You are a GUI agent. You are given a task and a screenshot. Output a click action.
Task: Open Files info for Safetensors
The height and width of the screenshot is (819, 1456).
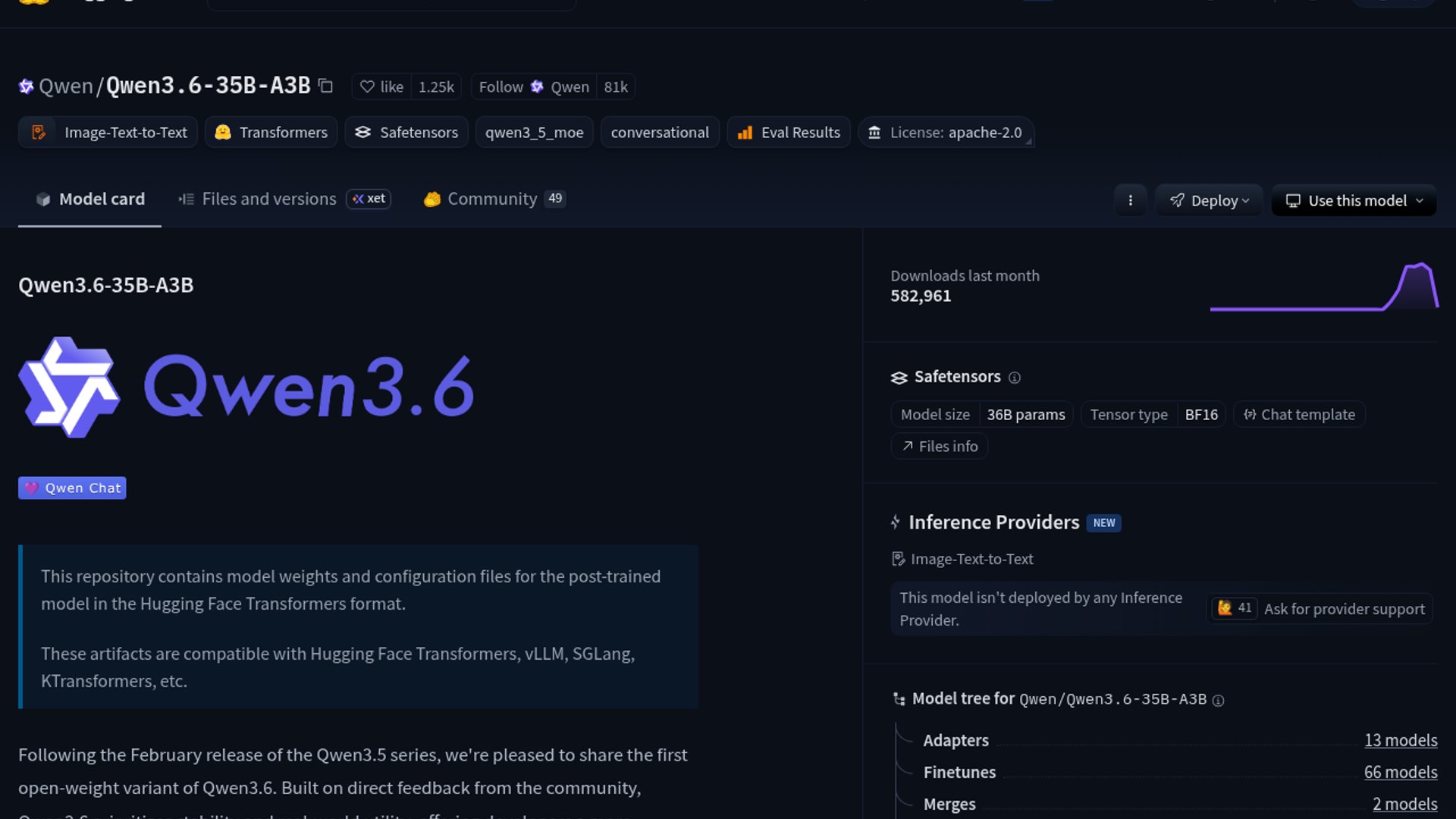click(x=939, y=446)
